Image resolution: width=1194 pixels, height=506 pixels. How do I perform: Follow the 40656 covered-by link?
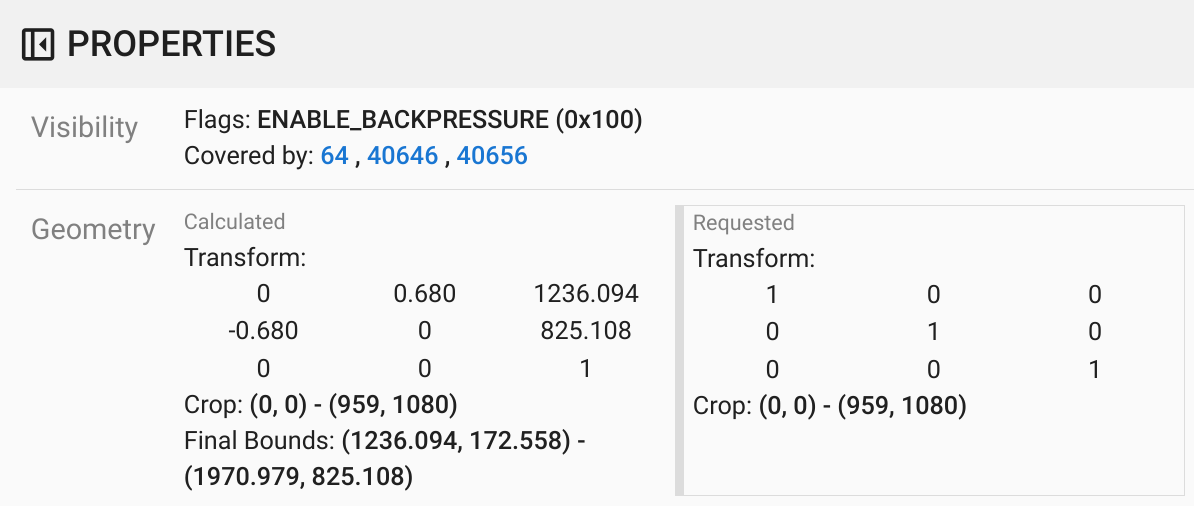(492, 156)
